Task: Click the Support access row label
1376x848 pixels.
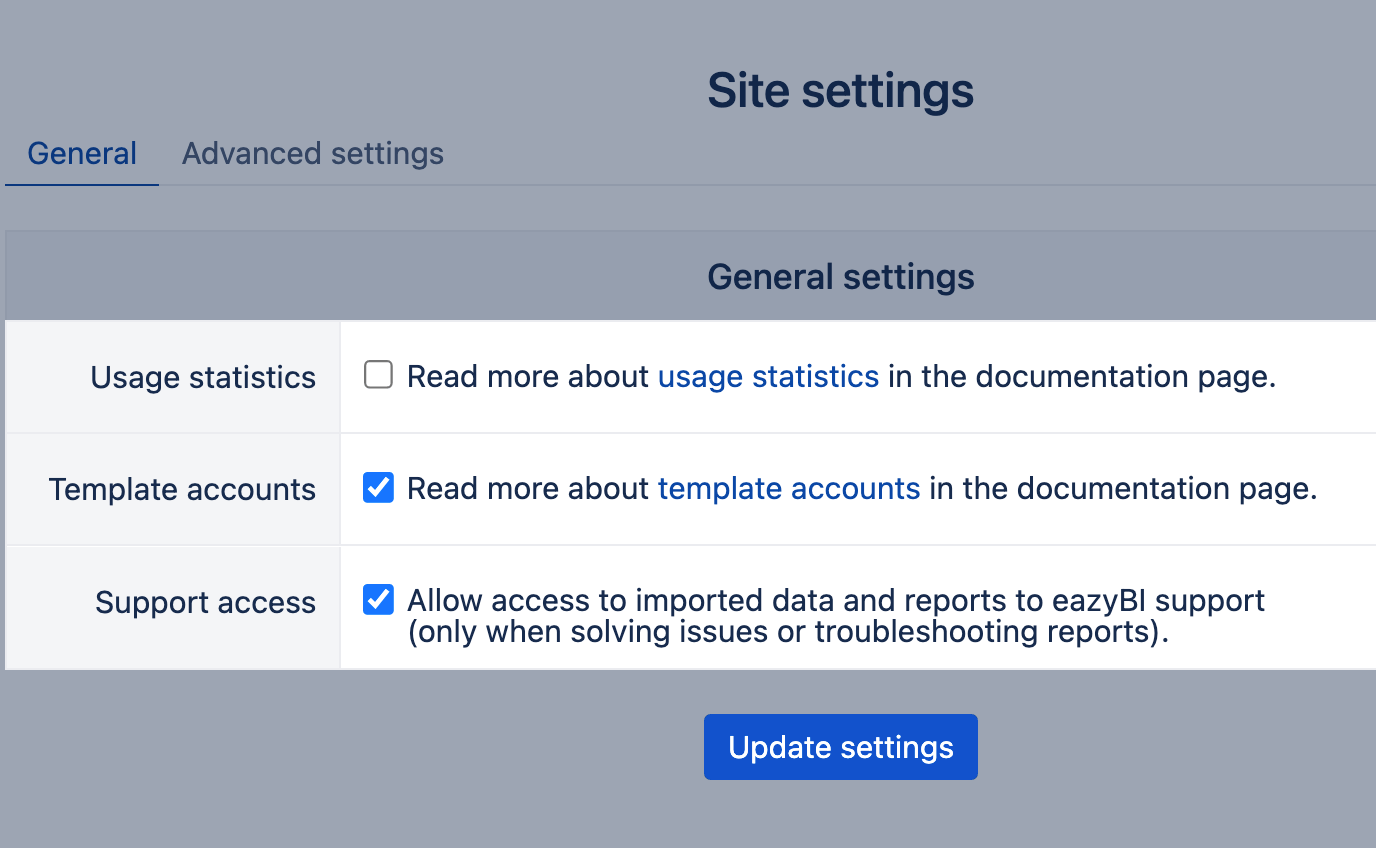Action: point(205,602)
